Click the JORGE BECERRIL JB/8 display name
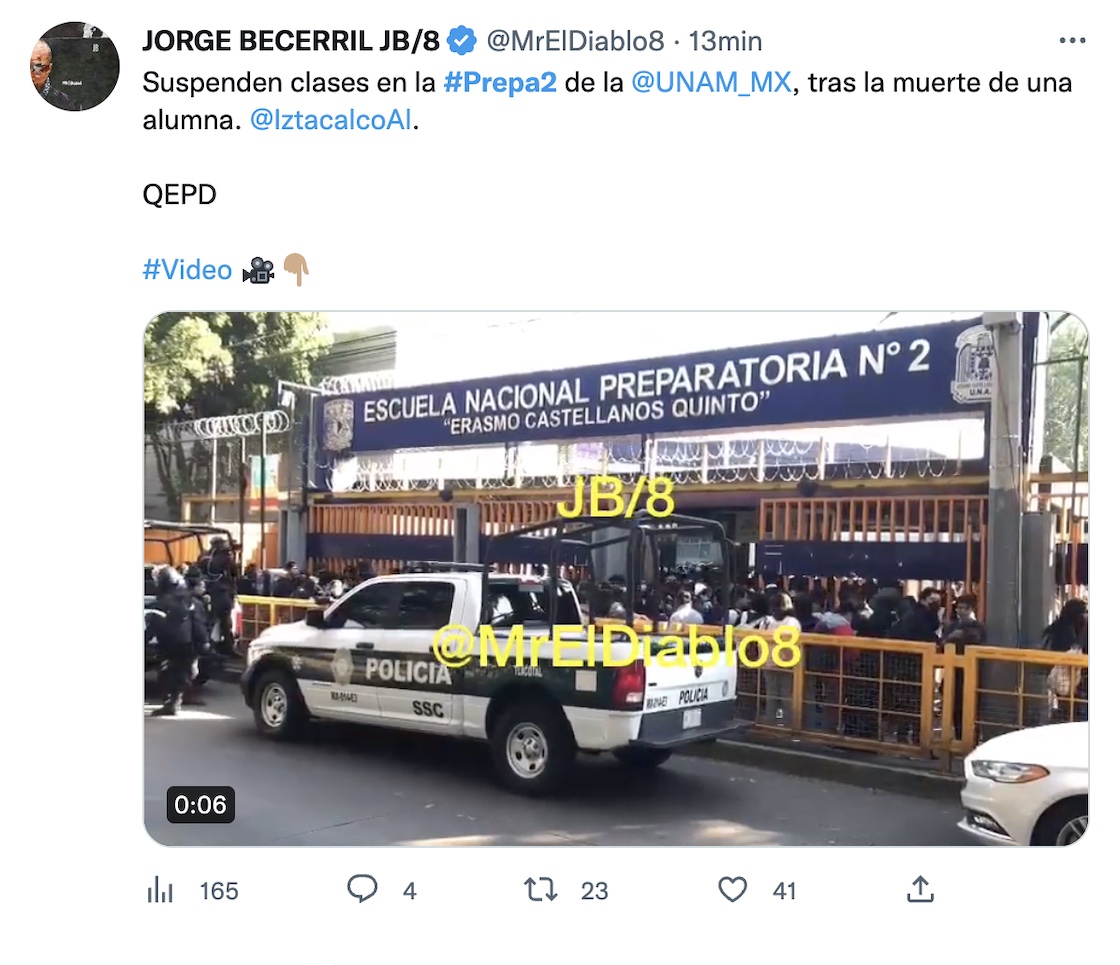This screenshot has height=965, width=1120. [x=291, y=41]
